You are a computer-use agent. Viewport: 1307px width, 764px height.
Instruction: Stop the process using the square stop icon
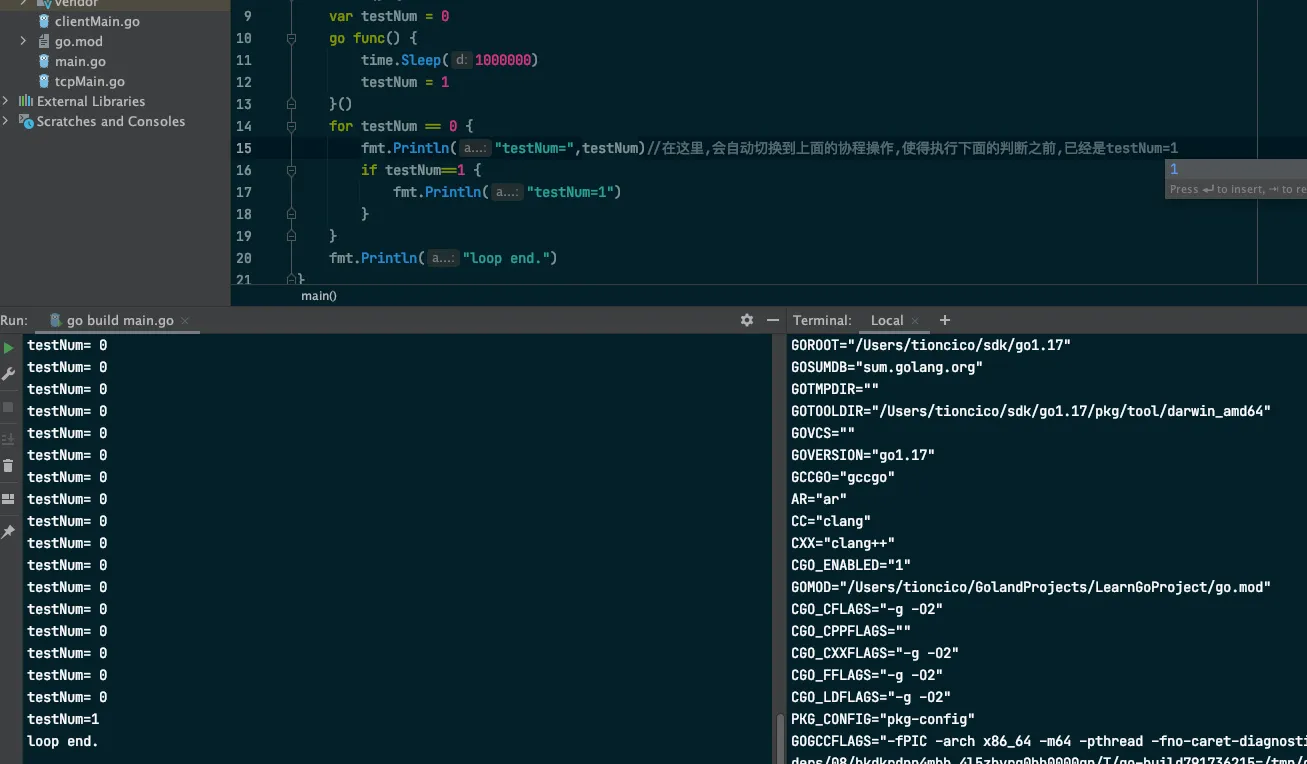pos(8,407)
